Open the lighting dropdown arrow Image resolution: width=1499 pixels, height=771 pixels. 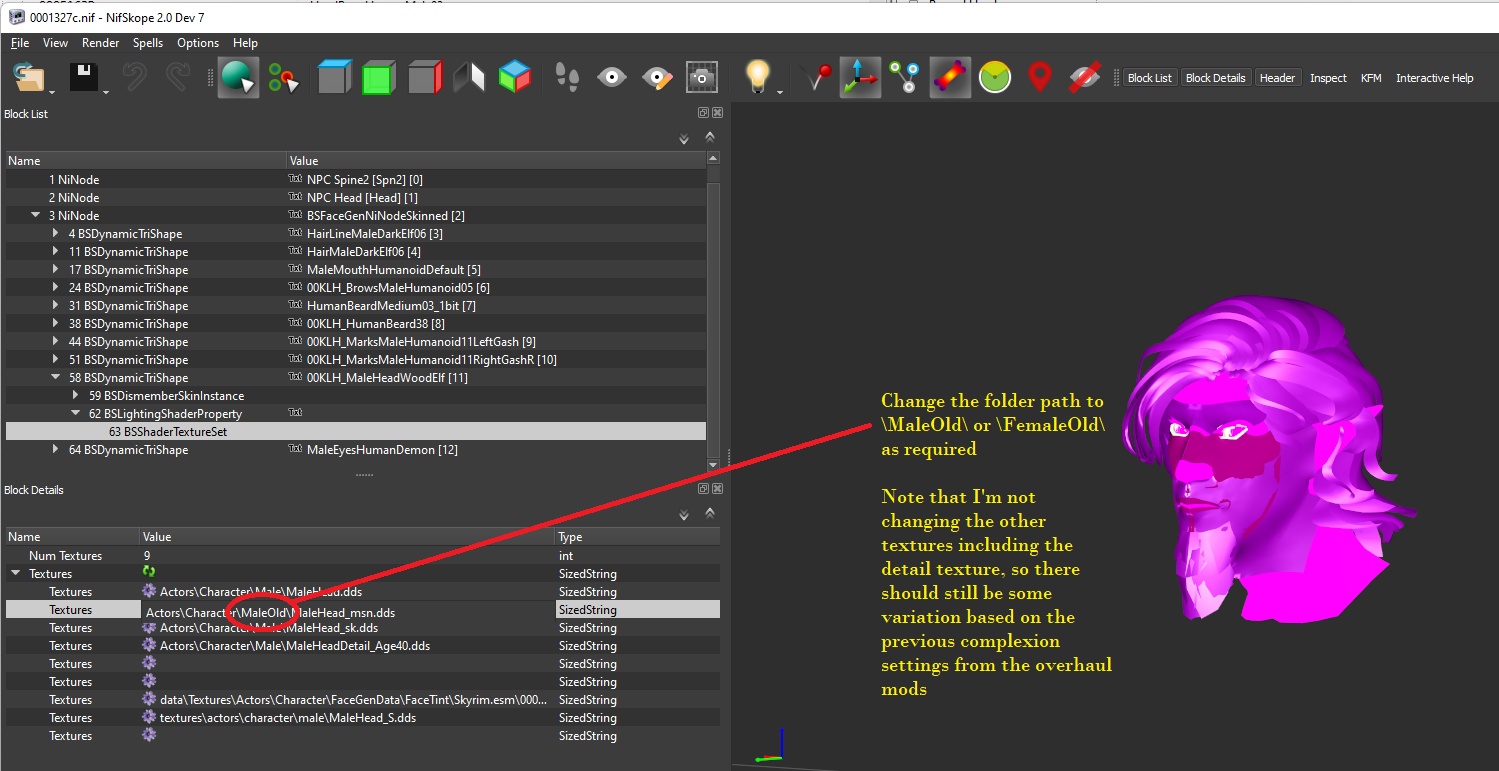[x=780, y=94]
